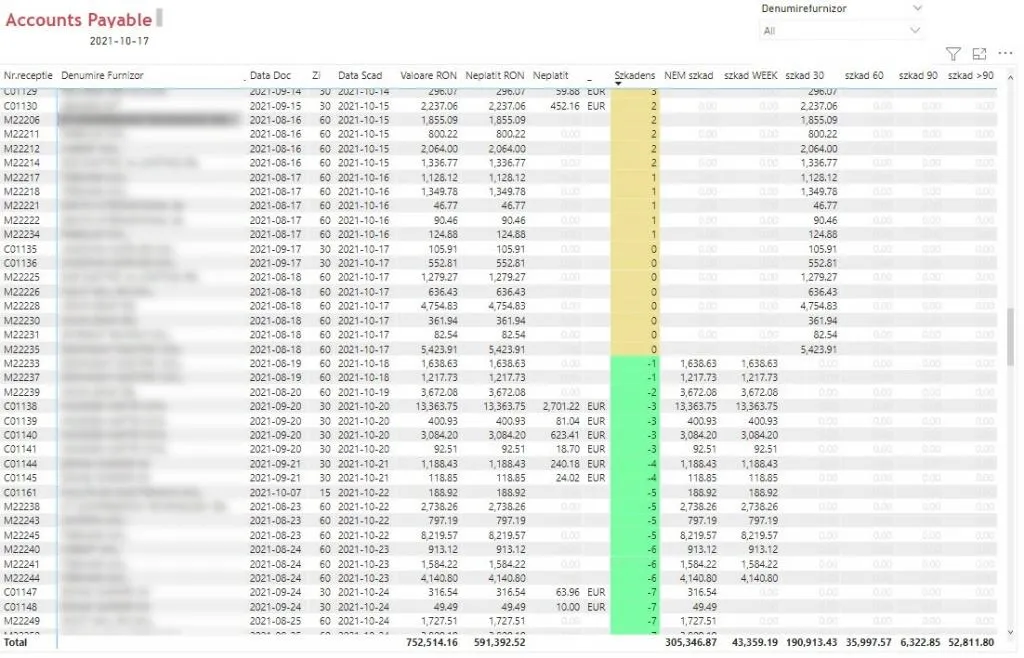Click the sort arrow under Szkadens header

618,84
